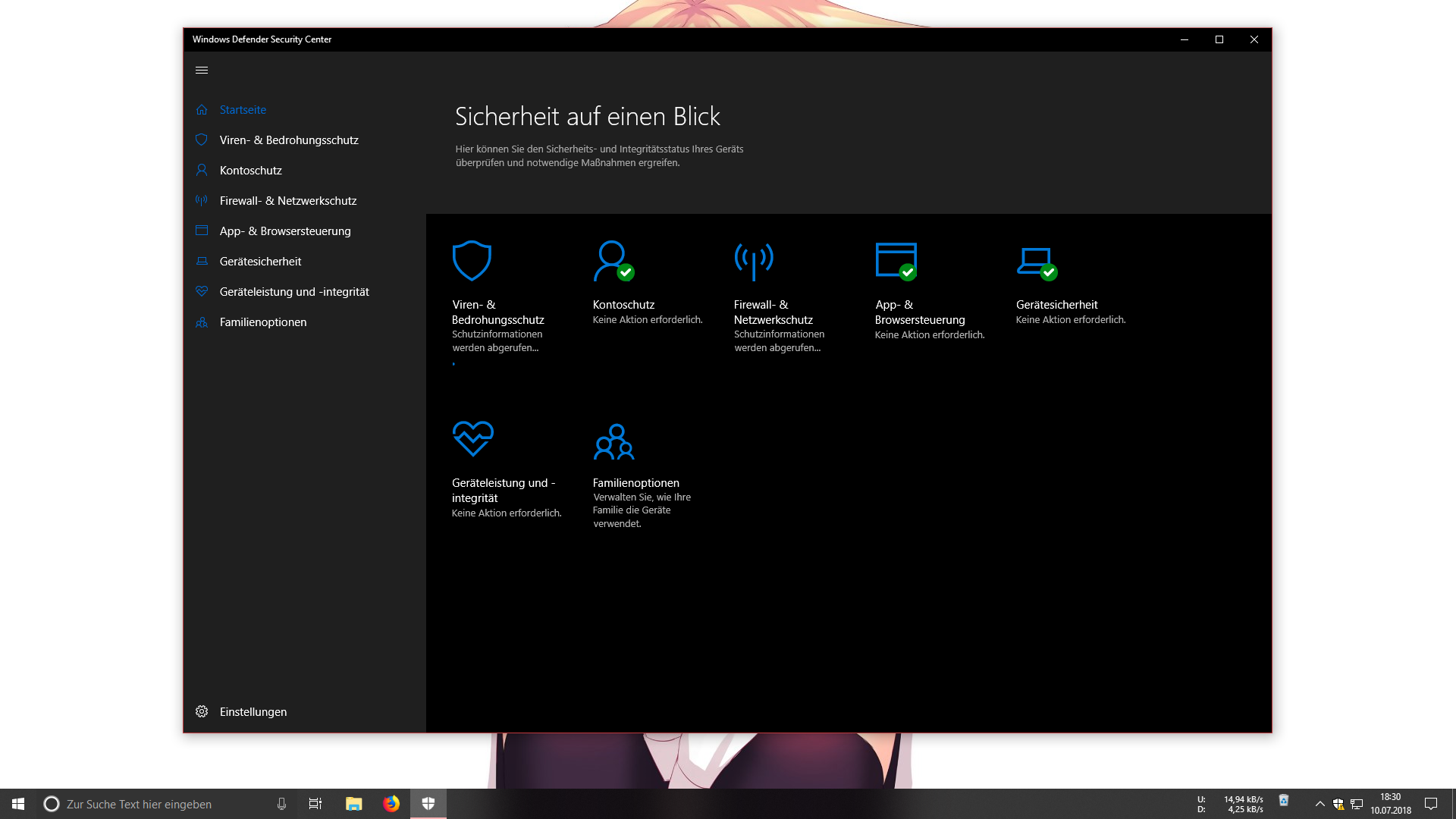Open Firewall- & Netzwerkschutz from the sidebar
This screenshot has height=819, width=1456.
(288, 200)
